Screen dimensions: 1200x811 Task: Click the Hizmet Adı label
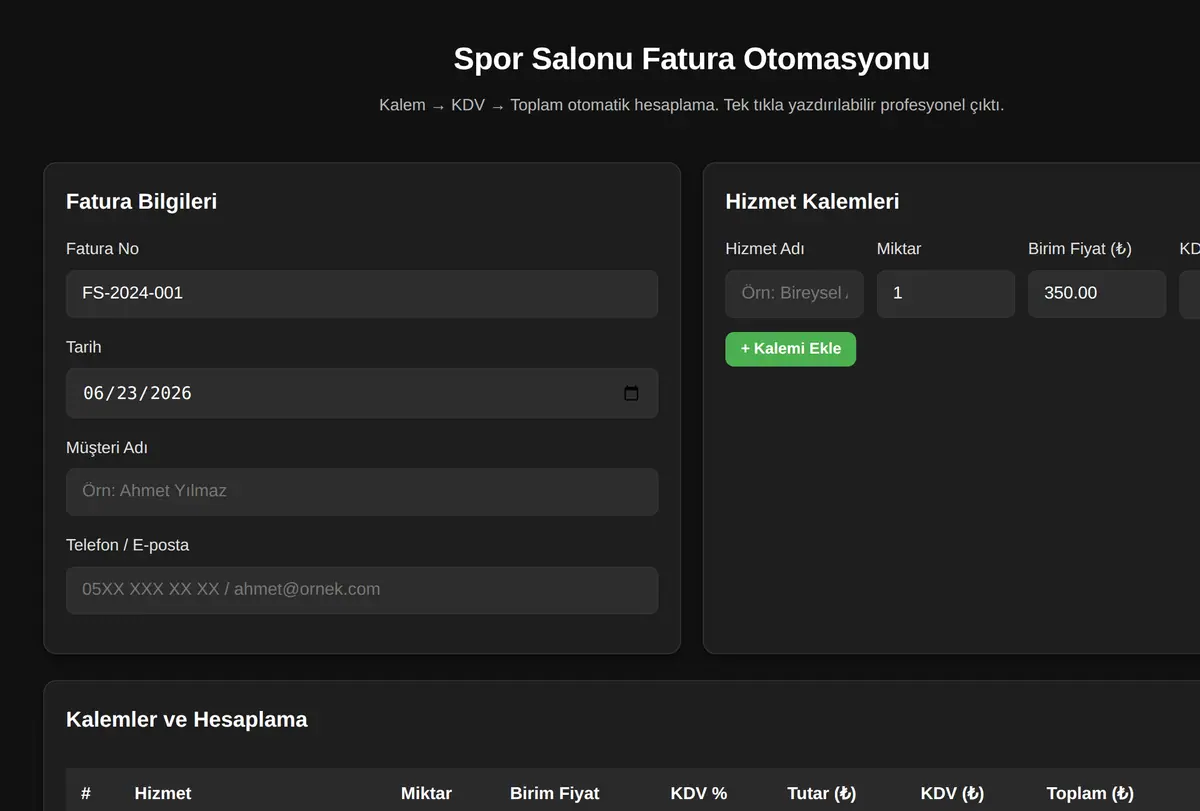point(765,249)
